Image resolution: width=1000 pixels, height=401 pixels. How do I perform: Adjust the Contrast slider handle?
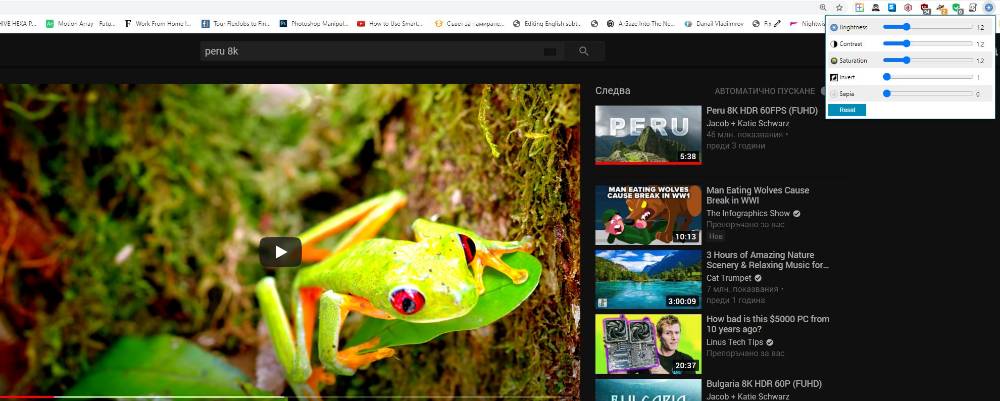point(906,43)
